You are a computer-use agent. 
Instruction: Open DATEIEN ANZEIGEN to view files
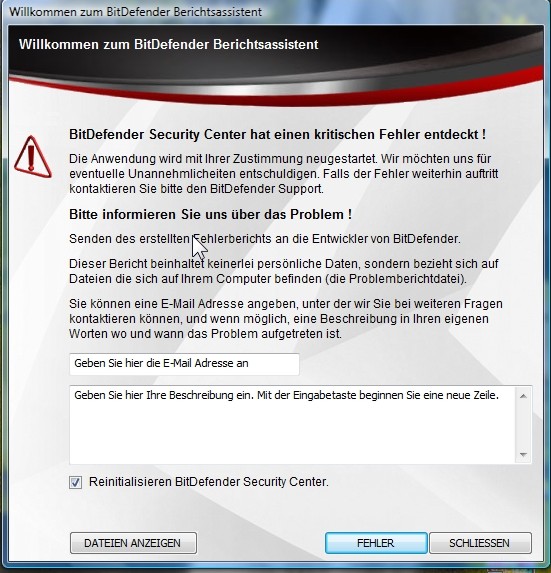tap(133, 543)
